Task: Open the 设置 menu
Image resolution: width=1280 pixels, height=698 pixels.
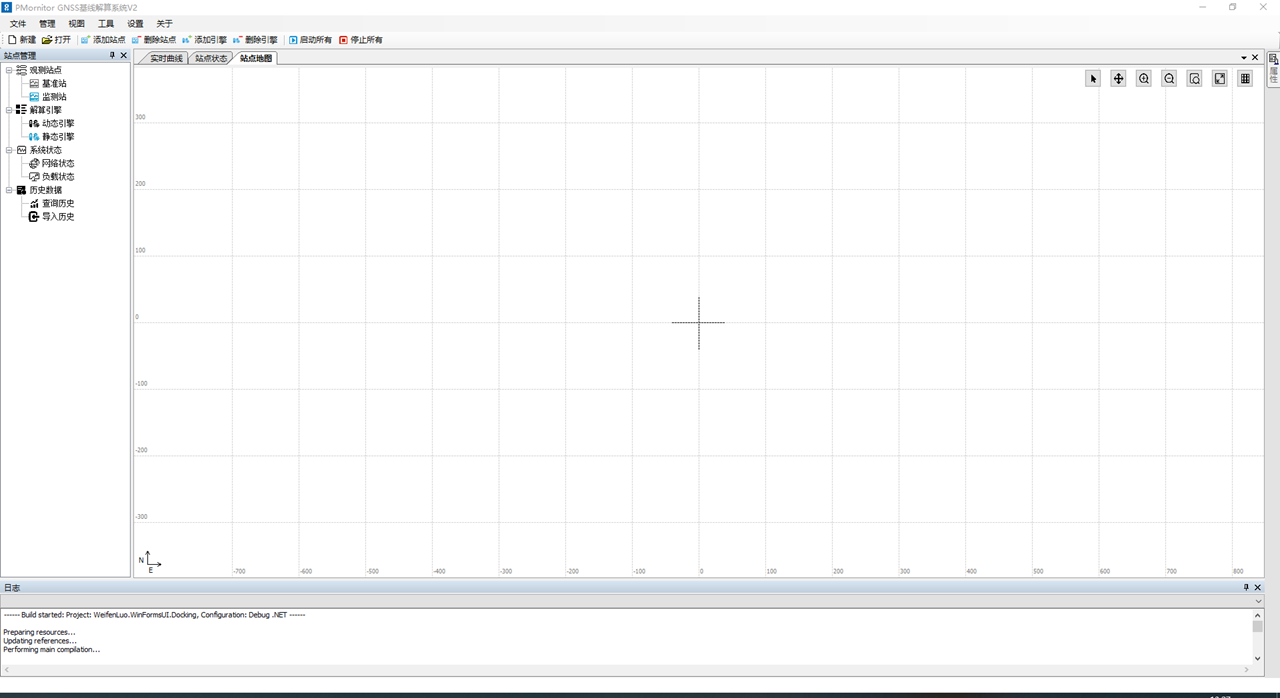Action: tap(135, 24)
